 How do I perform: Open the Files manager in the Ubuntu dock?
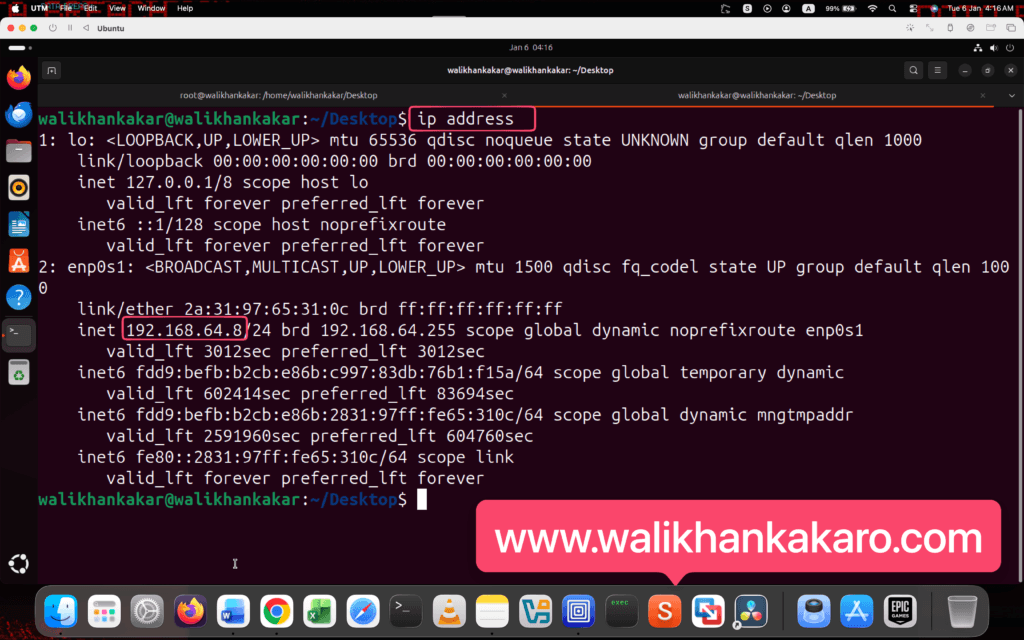(x=18, y=151)
